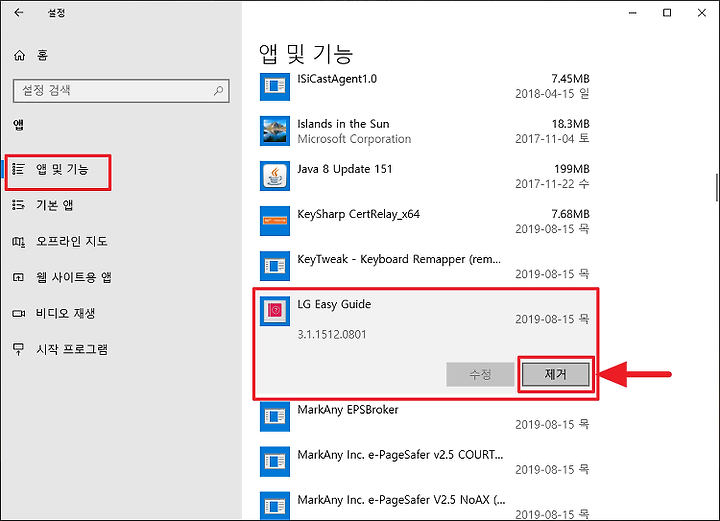
Task: Go back with the arrow icon
Action: click(x=18, y=12)
